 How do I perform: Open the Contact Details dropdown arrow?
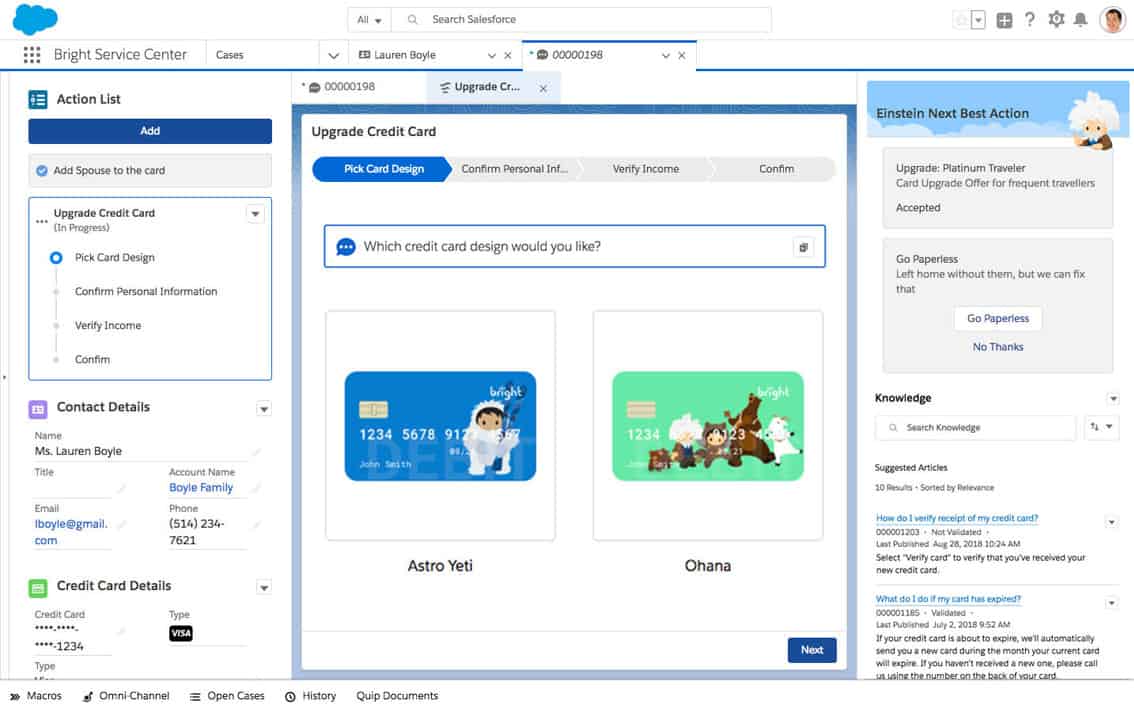264,409
